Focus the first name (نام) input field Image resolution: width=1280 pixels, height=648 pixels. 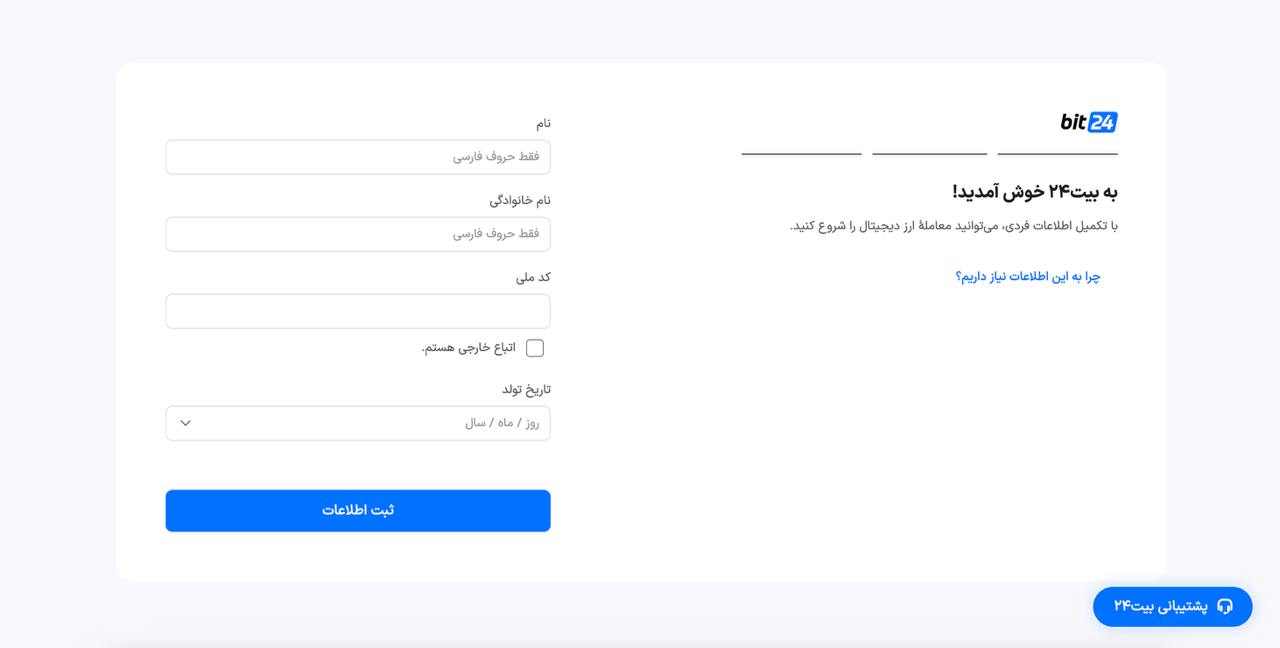(358, 157)
